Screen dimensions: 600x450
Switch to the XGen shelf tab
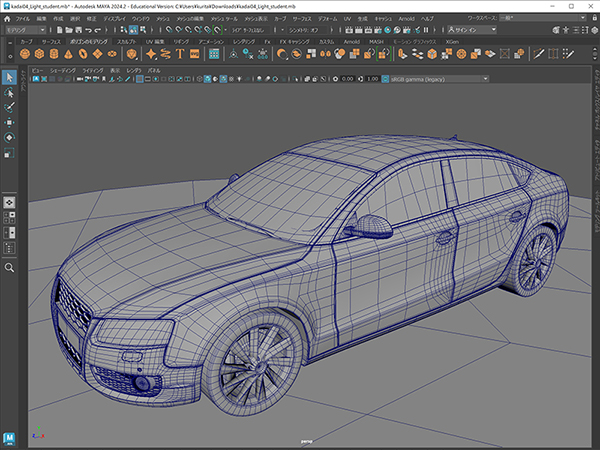[x=452, y=42]
